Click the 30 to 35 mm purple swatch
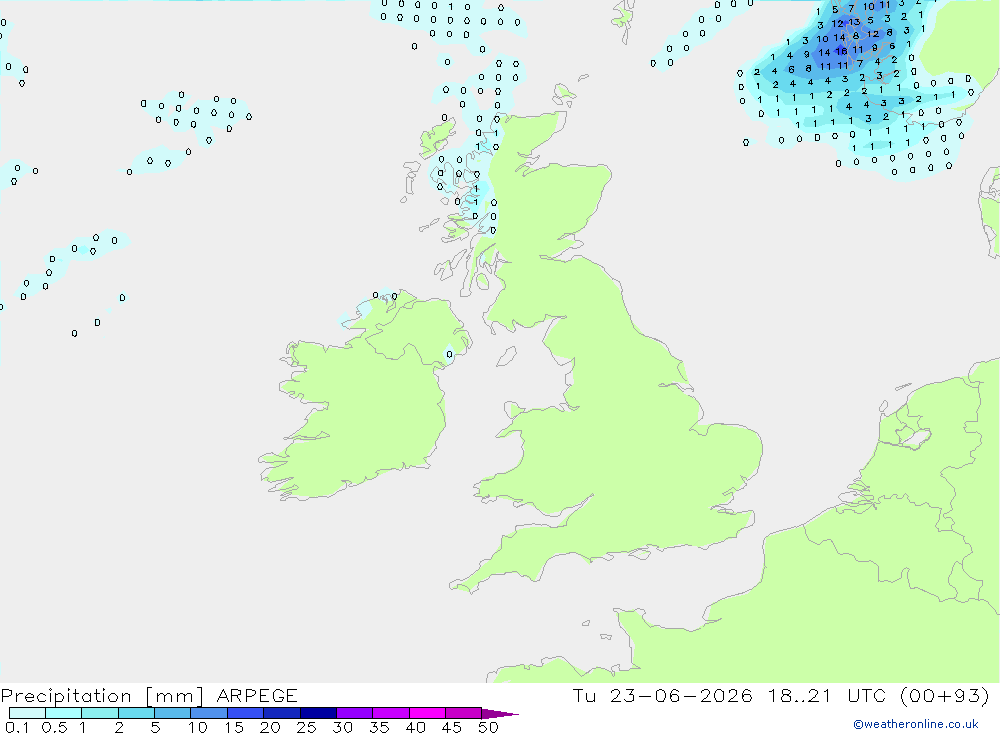Viewport: 1000px width, 733px height. [354, 713]
